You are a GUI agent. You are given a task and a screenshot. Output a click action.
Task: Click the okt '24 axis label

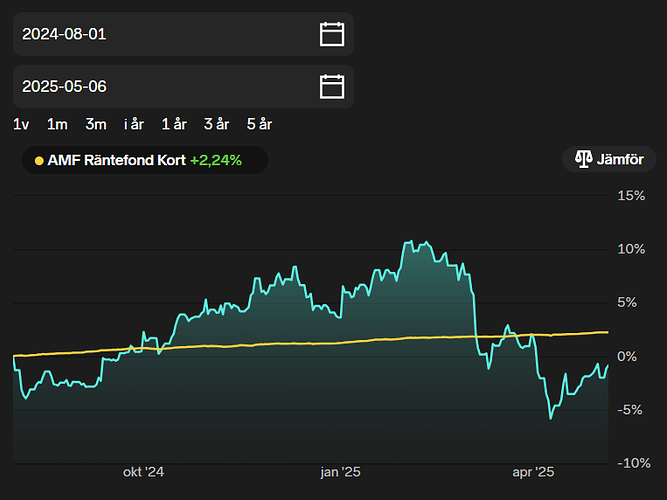(x=143, y=472)
